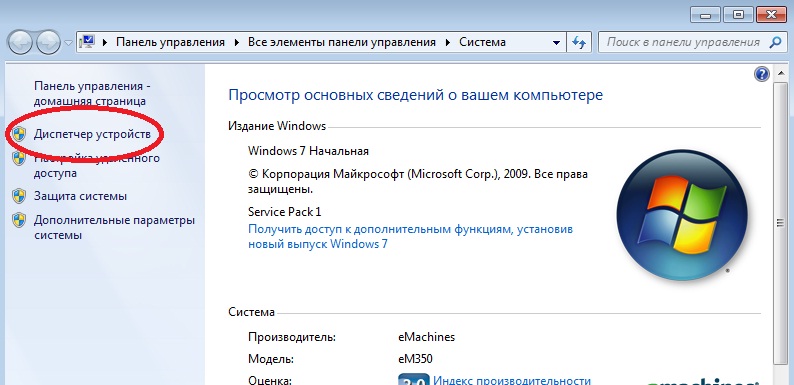This screenshot has width=794, height=385.
Task: Click the magnifier search icon
Action: [x=775, y=43]
